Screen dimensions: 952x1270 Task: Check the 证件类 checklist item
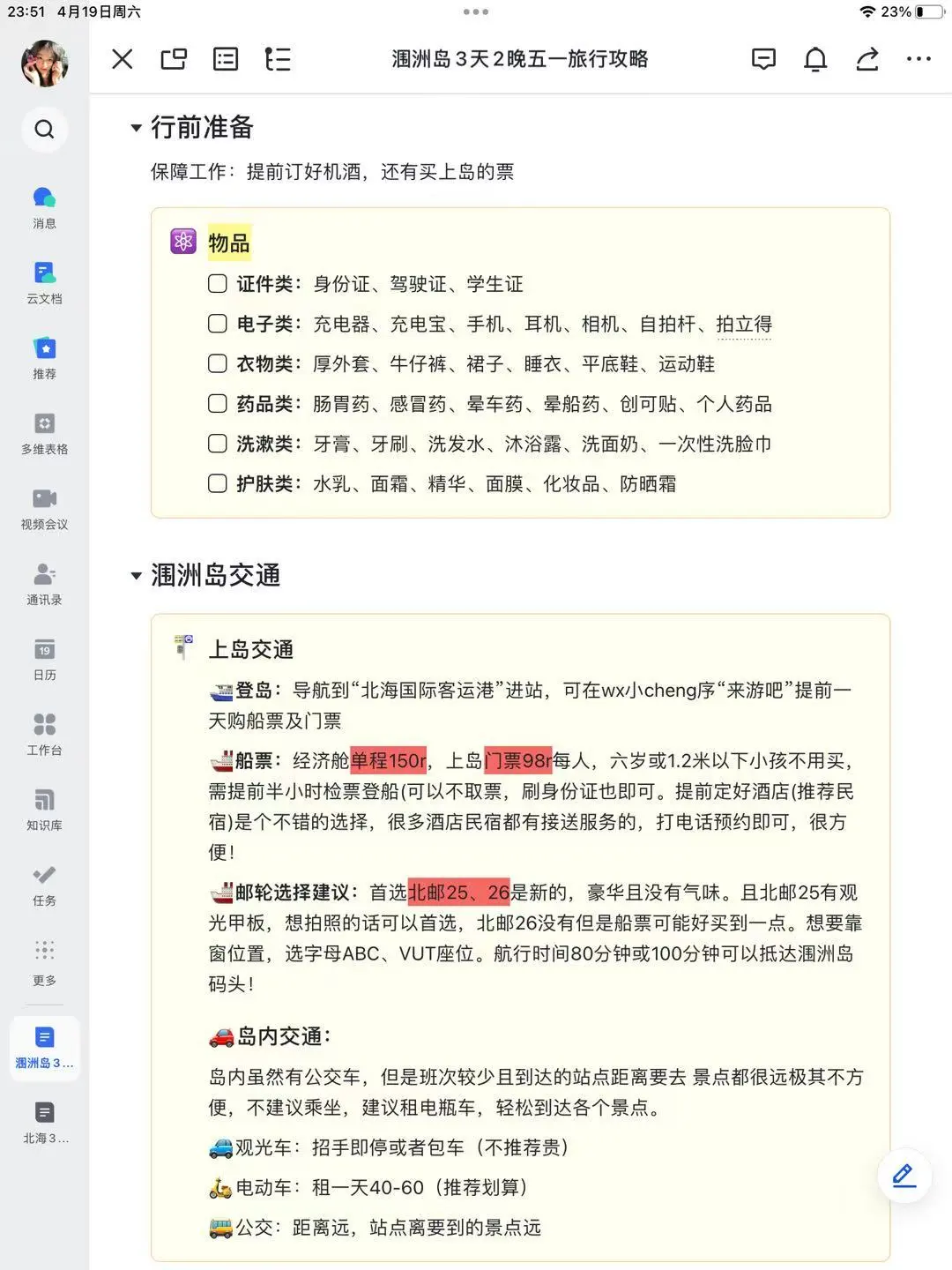(216, 284)
